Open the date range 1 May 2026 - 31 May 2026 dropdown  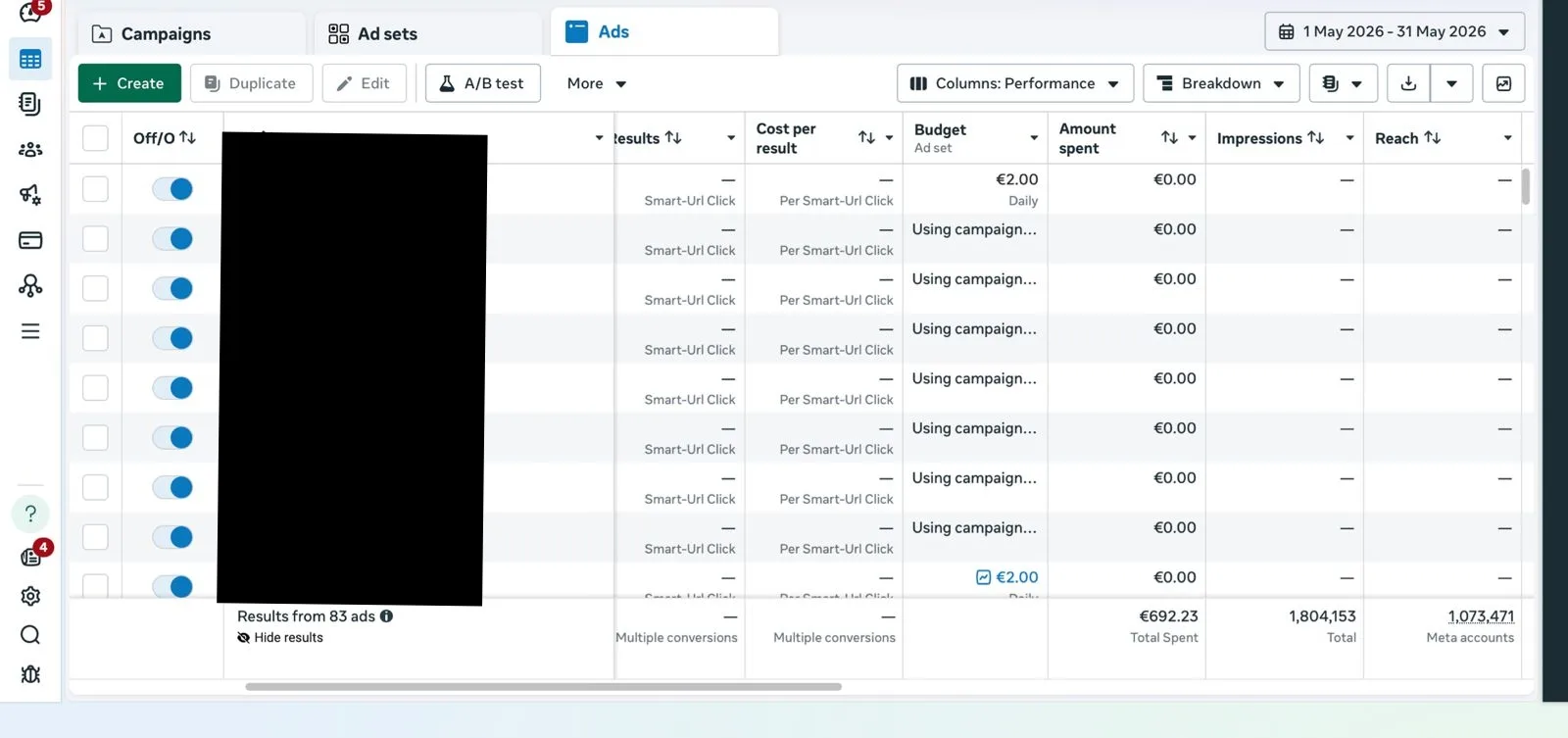tap(1395, 31)
